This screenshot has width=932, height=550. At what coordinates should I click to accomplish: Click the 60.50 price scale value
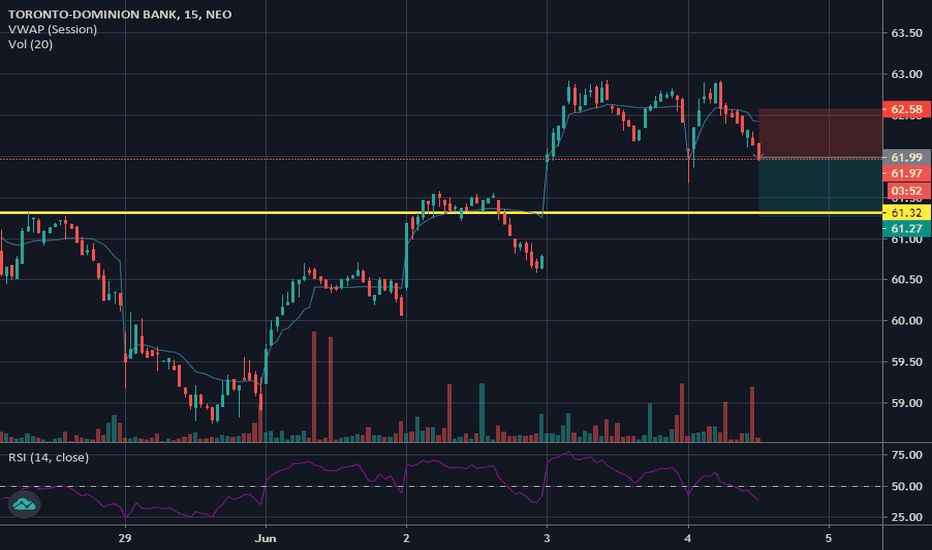pyautogui.click(x=906, y=279)
